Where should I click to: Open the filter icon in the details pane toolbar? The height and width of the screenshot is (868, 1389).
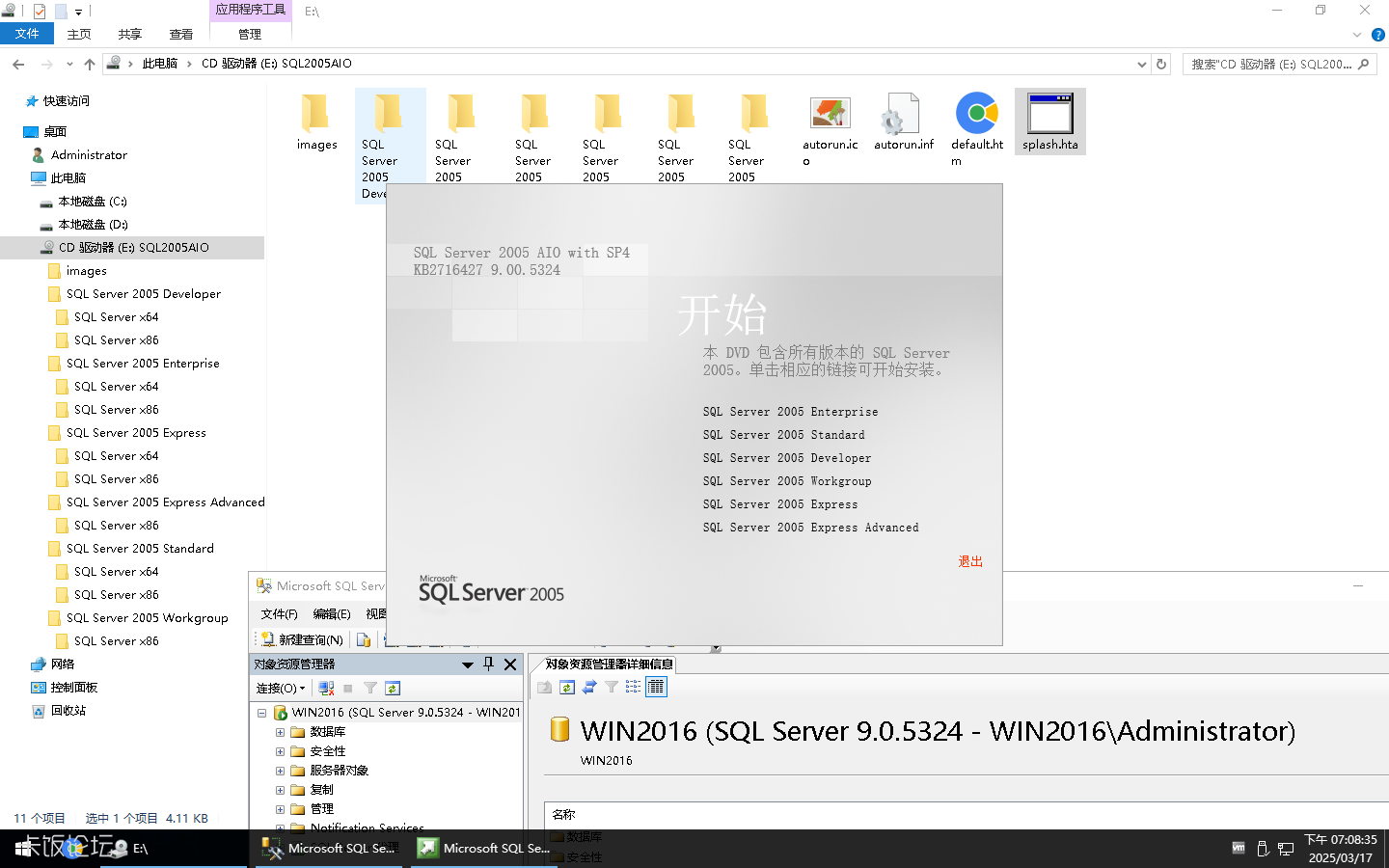point(612,687)
